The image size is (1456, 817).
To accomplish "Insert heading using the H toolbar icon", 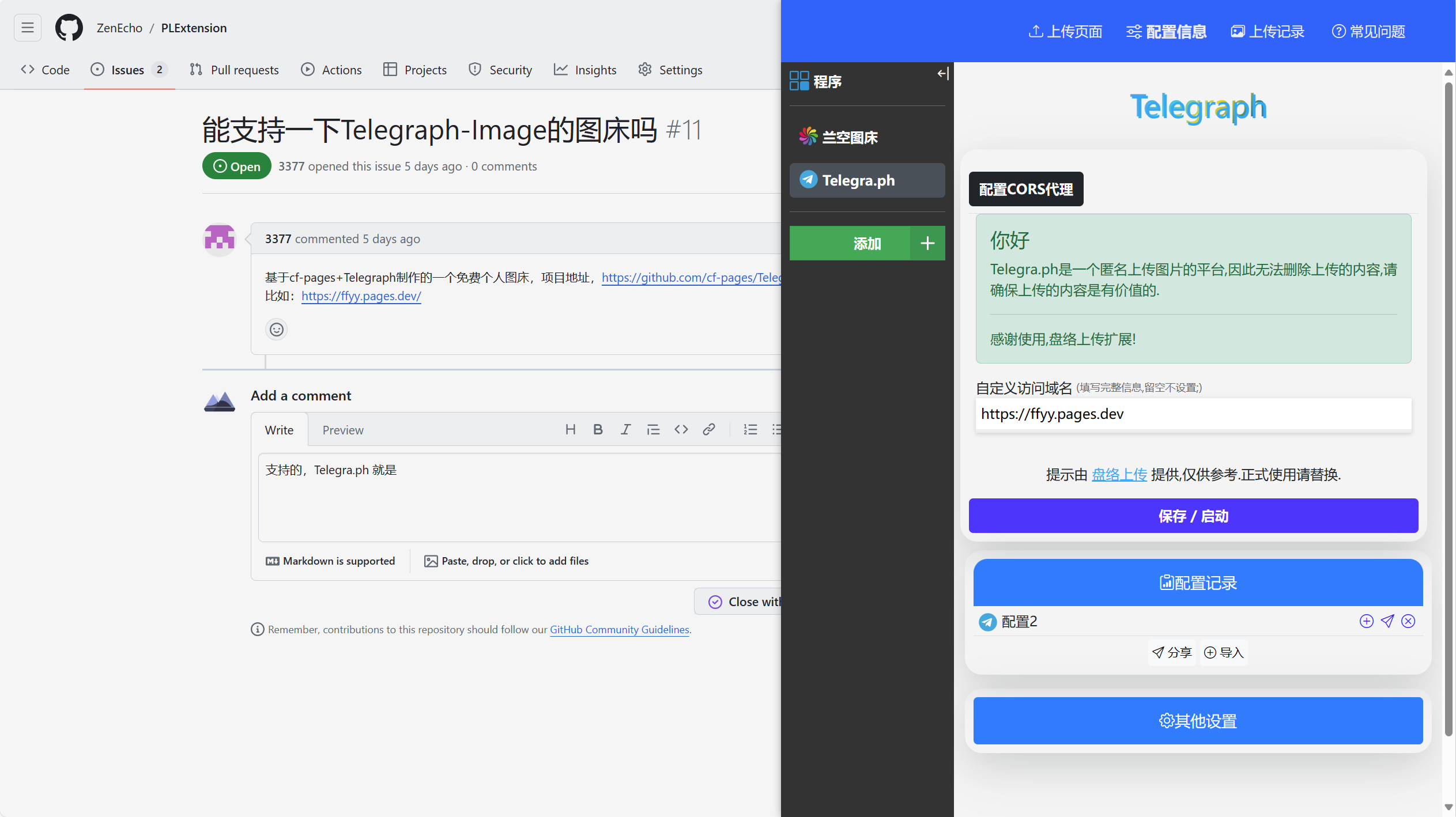I will (571, 429).
